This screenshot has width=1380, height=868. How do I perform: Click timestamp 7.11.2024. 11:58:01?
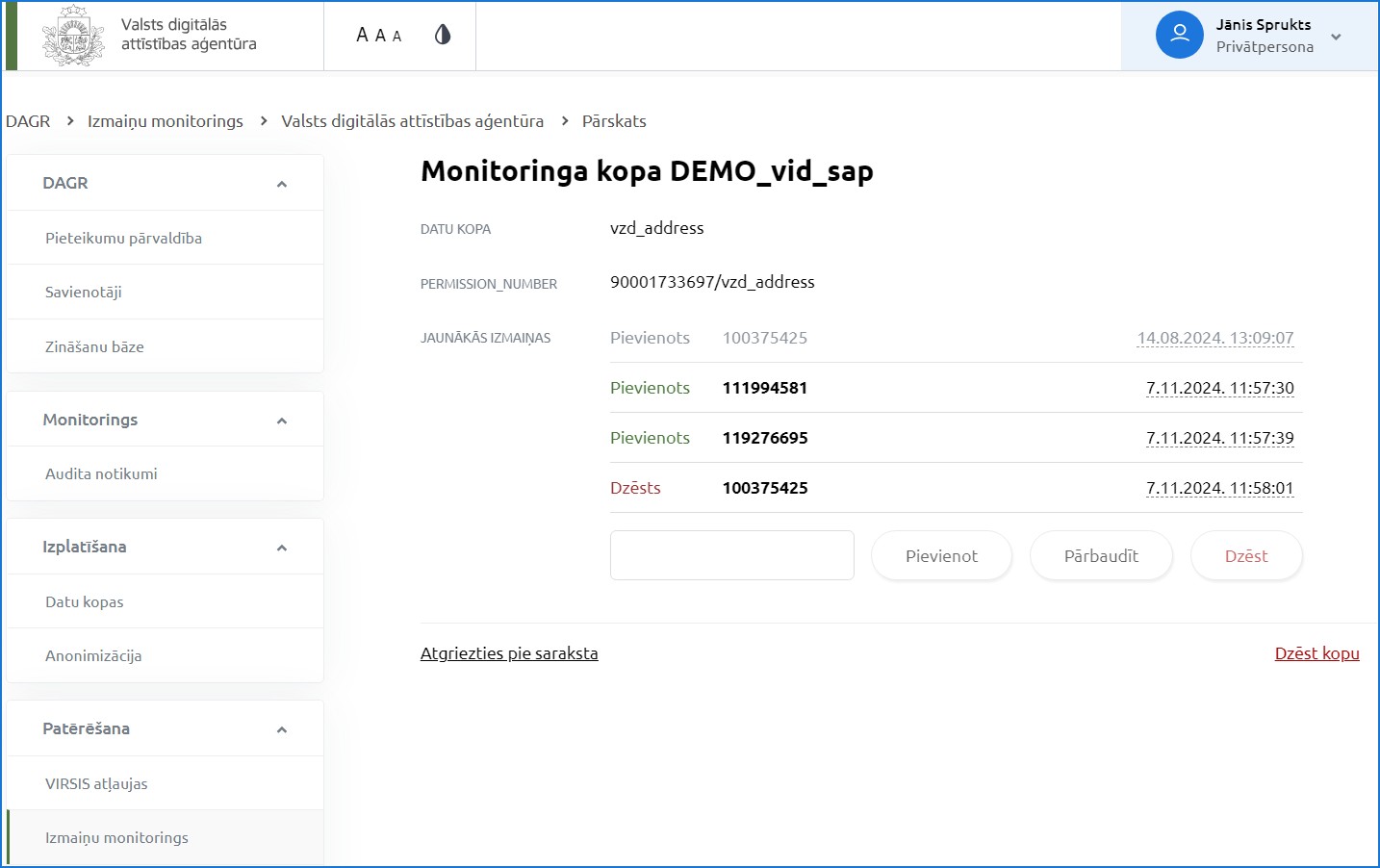[x=1220, y=488]
